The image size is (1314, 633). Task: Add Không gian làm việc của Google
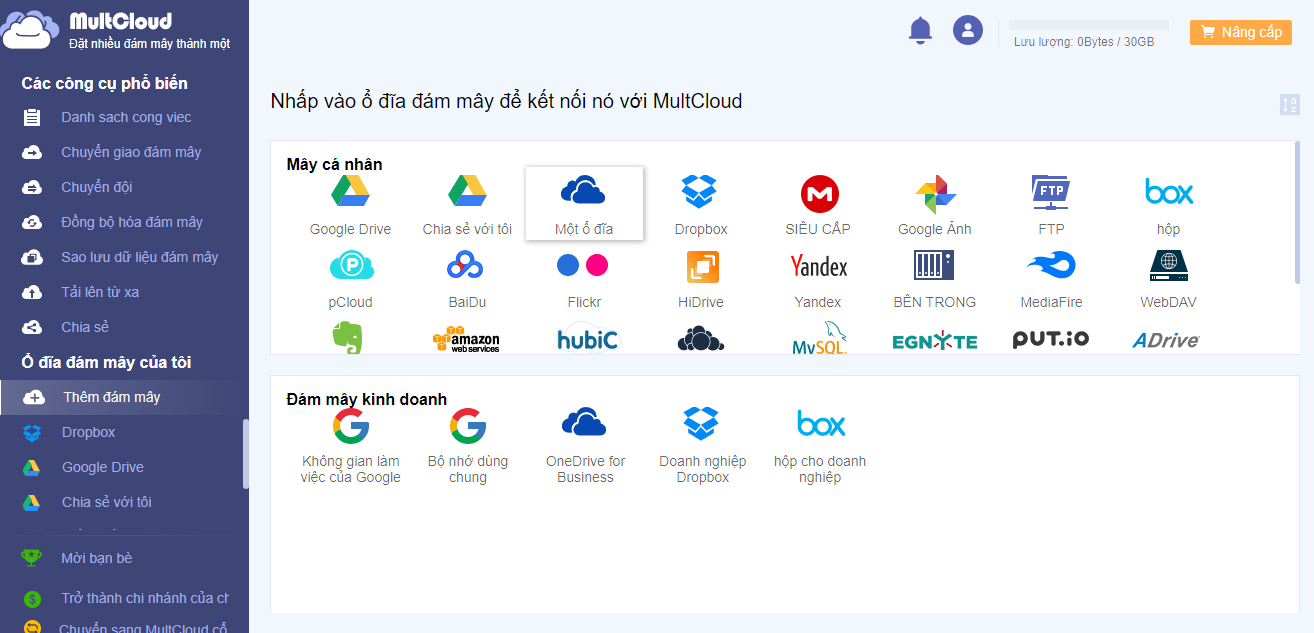coord(351,446)
